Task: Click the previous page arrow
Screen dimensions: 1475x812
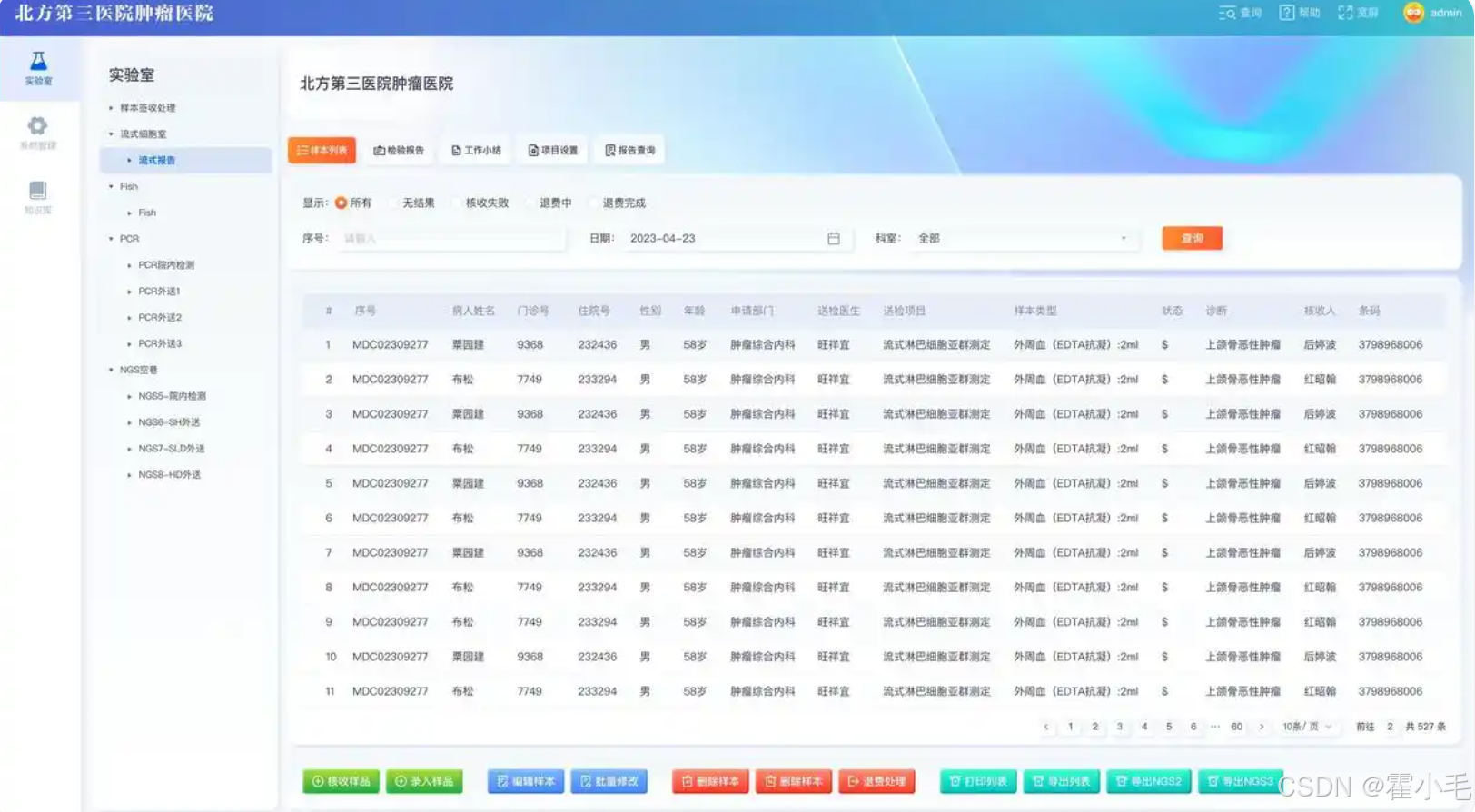Action: [1046, 727]
